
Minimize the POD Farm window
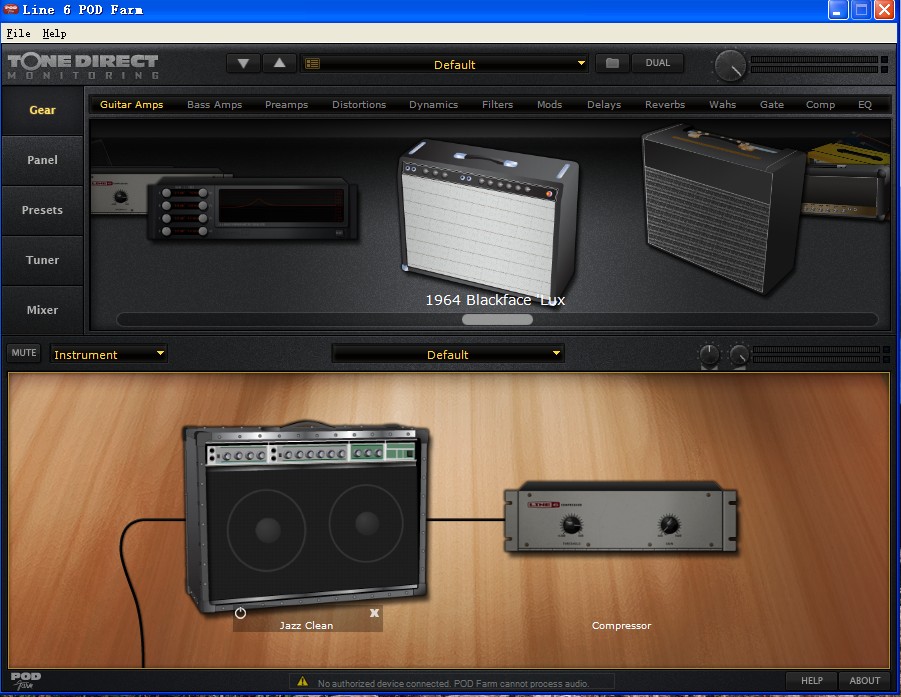tap(838, 10)
